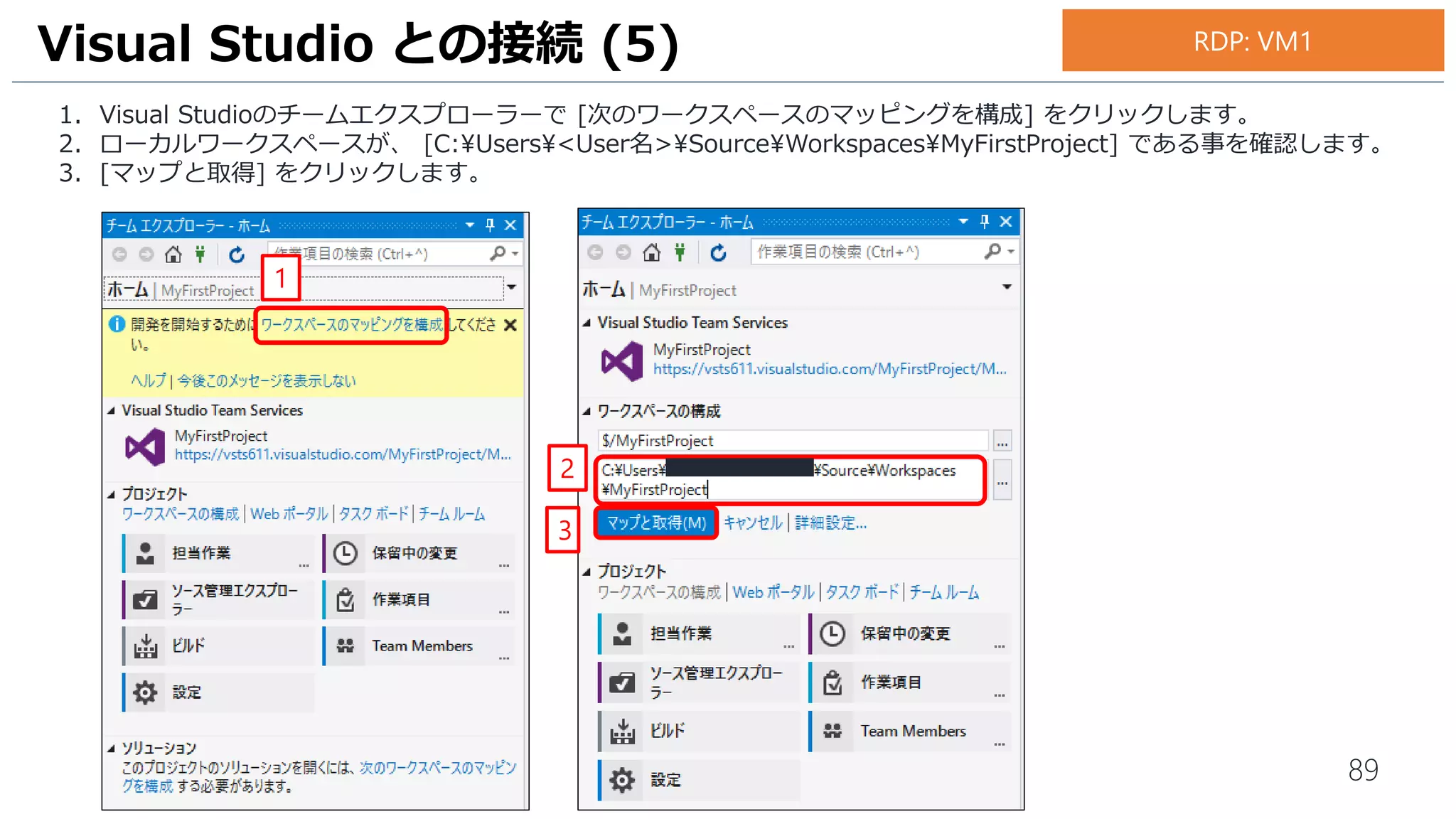
Task: Dismiss the yellow workspace mapping notification
Action: point(510,325)
